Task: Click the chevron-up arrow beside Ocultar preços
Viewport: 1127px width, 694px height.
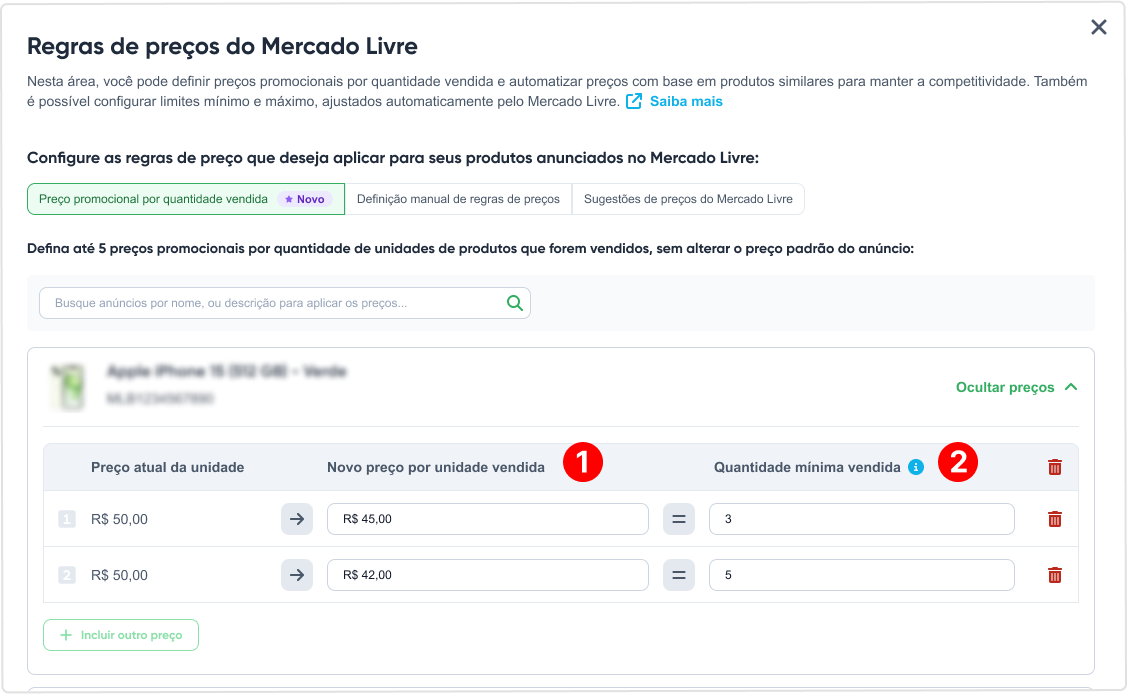Action: (x=1071, y=387)
